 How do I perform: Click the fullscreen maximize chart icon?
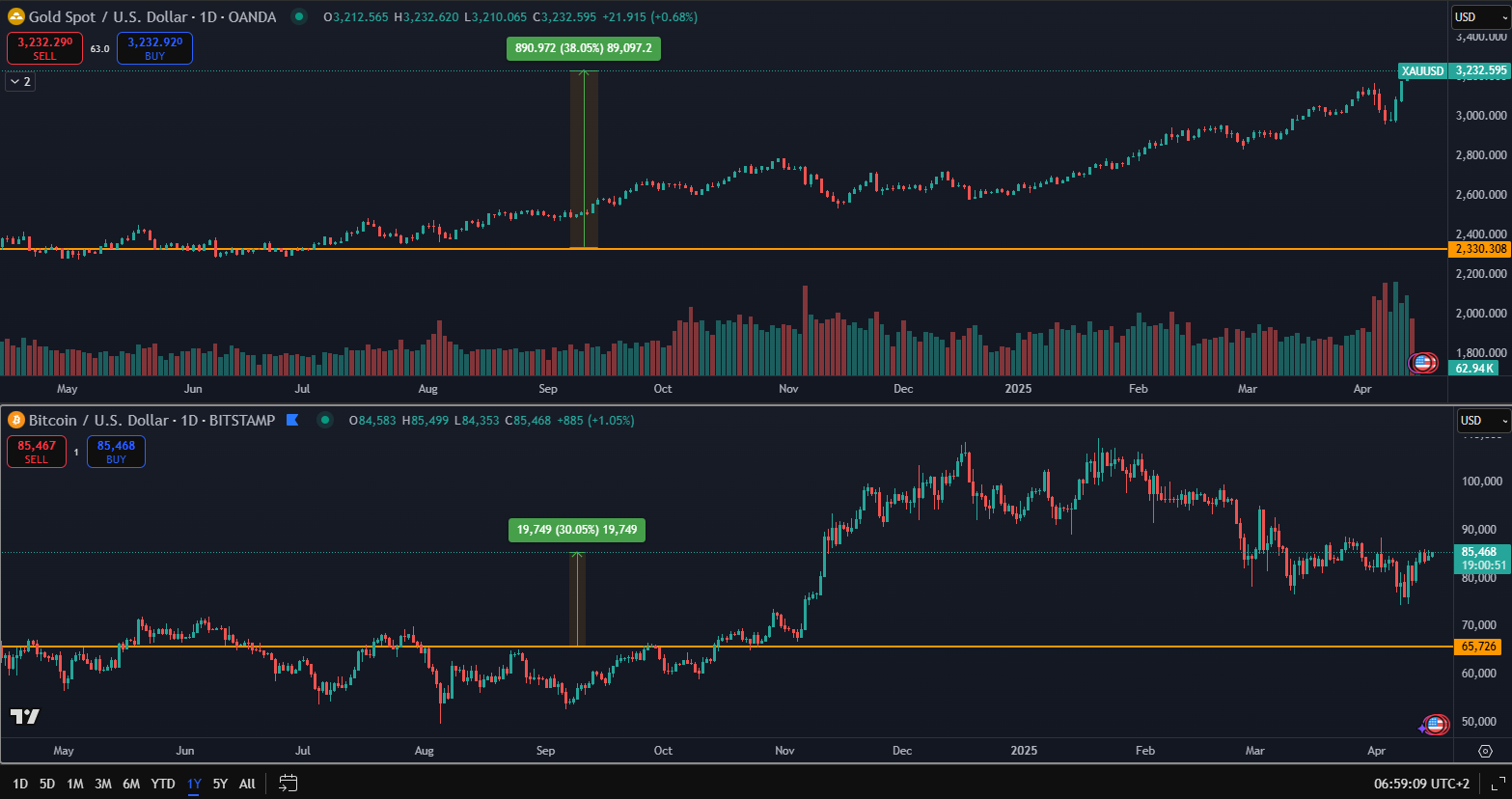(x=1498, y=784)
